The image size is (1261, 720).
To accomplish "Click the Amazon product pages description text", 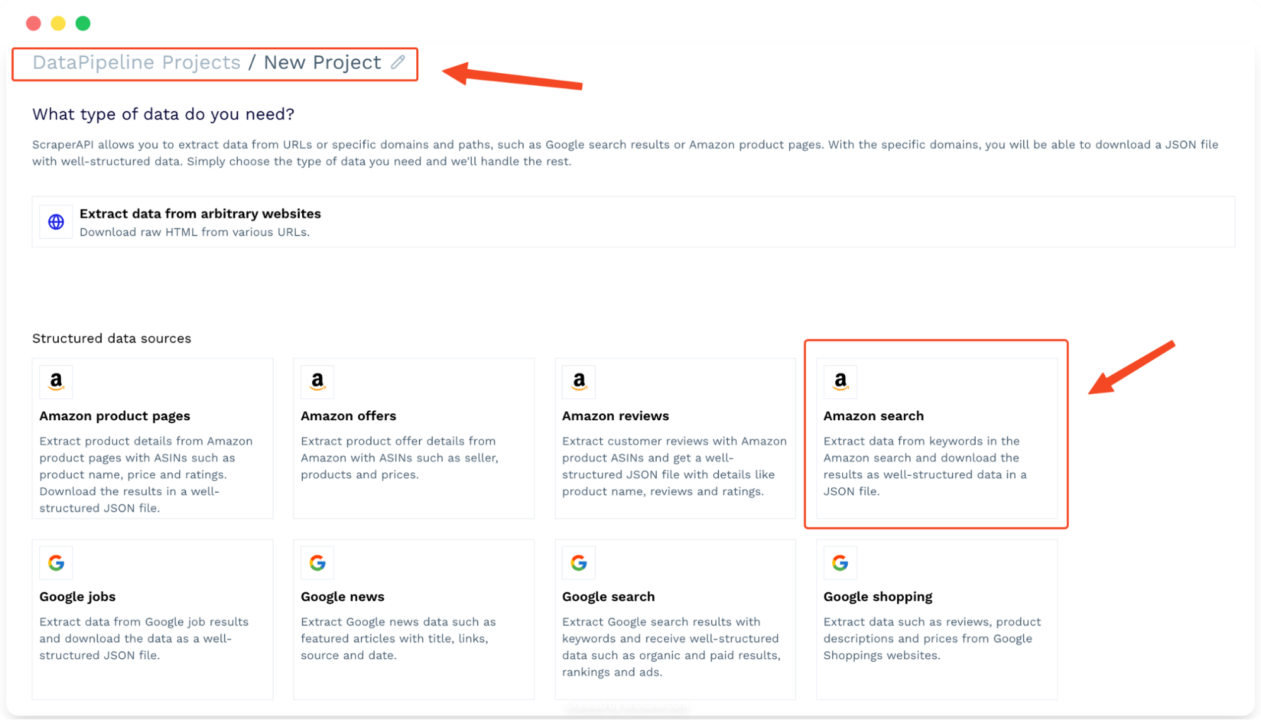I will click(146, 475).
